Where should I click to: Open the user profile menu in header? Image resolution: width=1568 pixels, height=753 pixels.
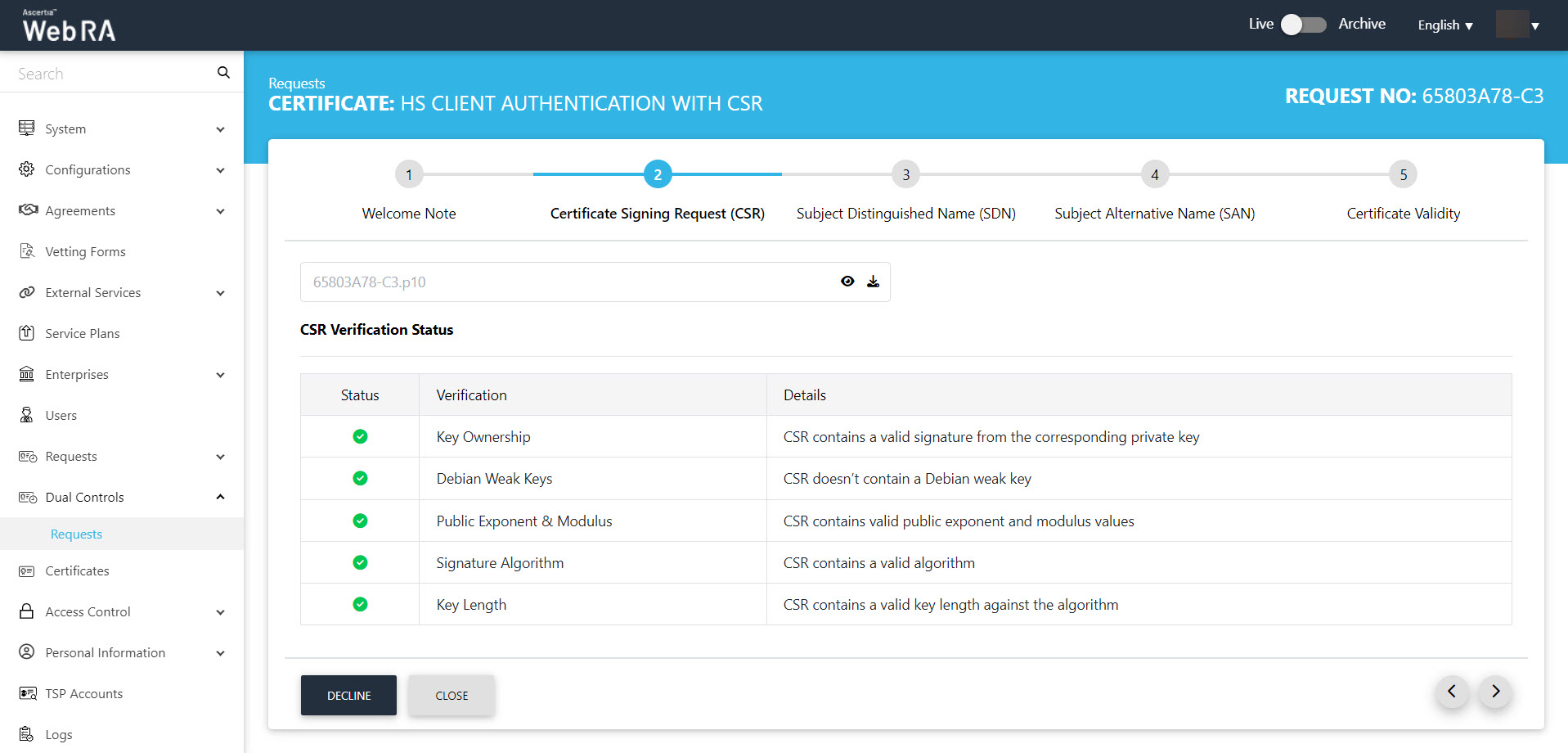1518,25
